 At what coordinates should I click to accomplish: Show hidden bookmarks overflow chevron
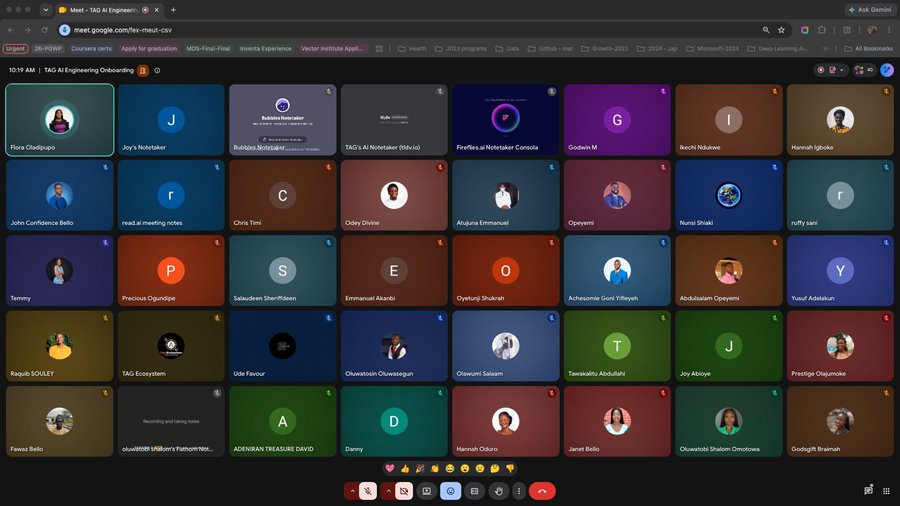point(825,49)
